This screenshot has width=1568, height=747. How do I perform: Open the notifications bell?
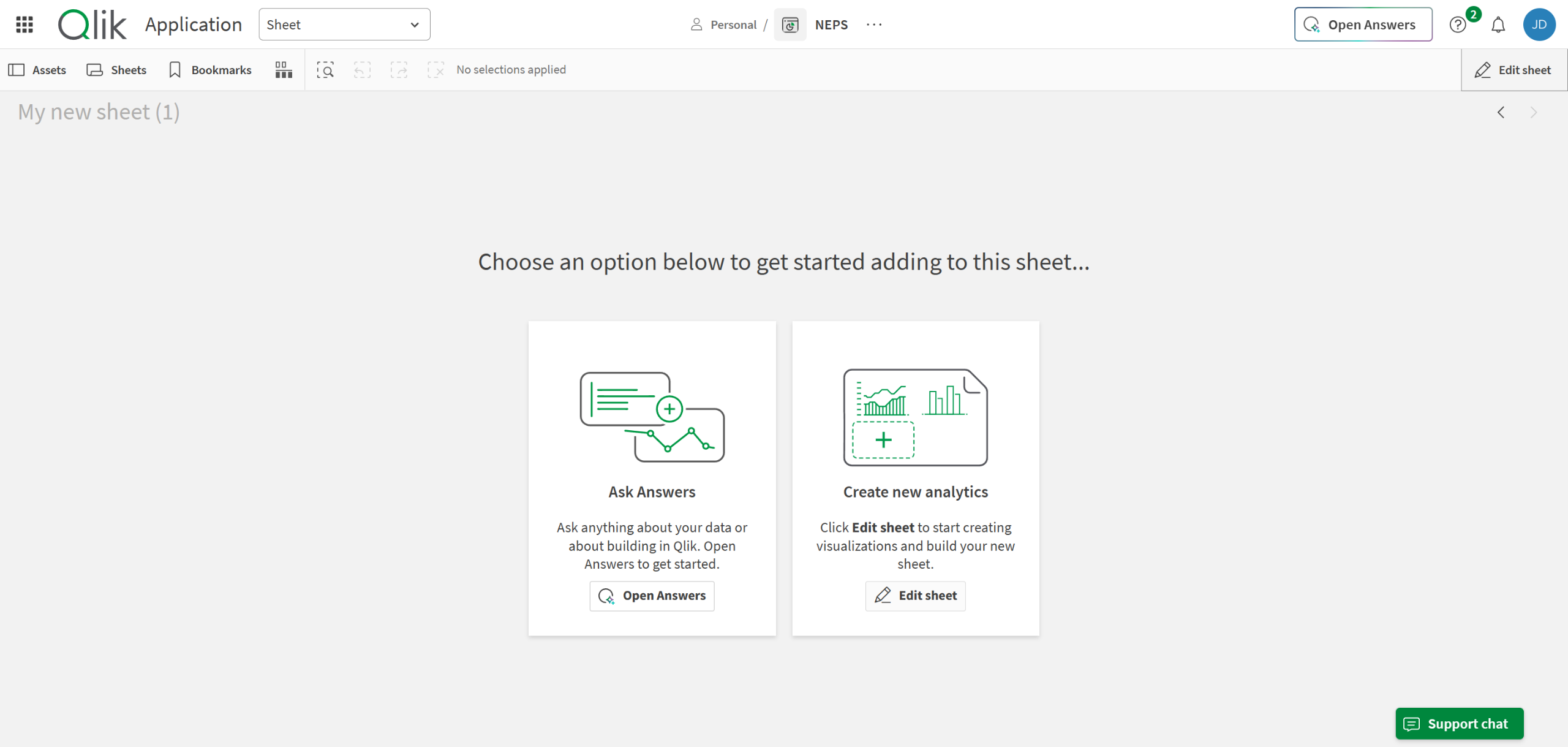pos(1498,25)
